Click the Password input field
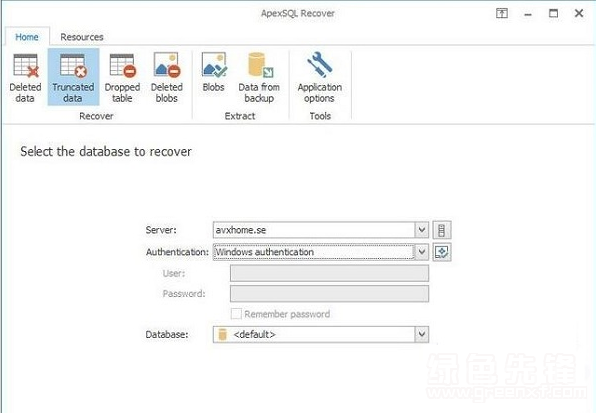This screenshot has width=596, height=413. 329,294
